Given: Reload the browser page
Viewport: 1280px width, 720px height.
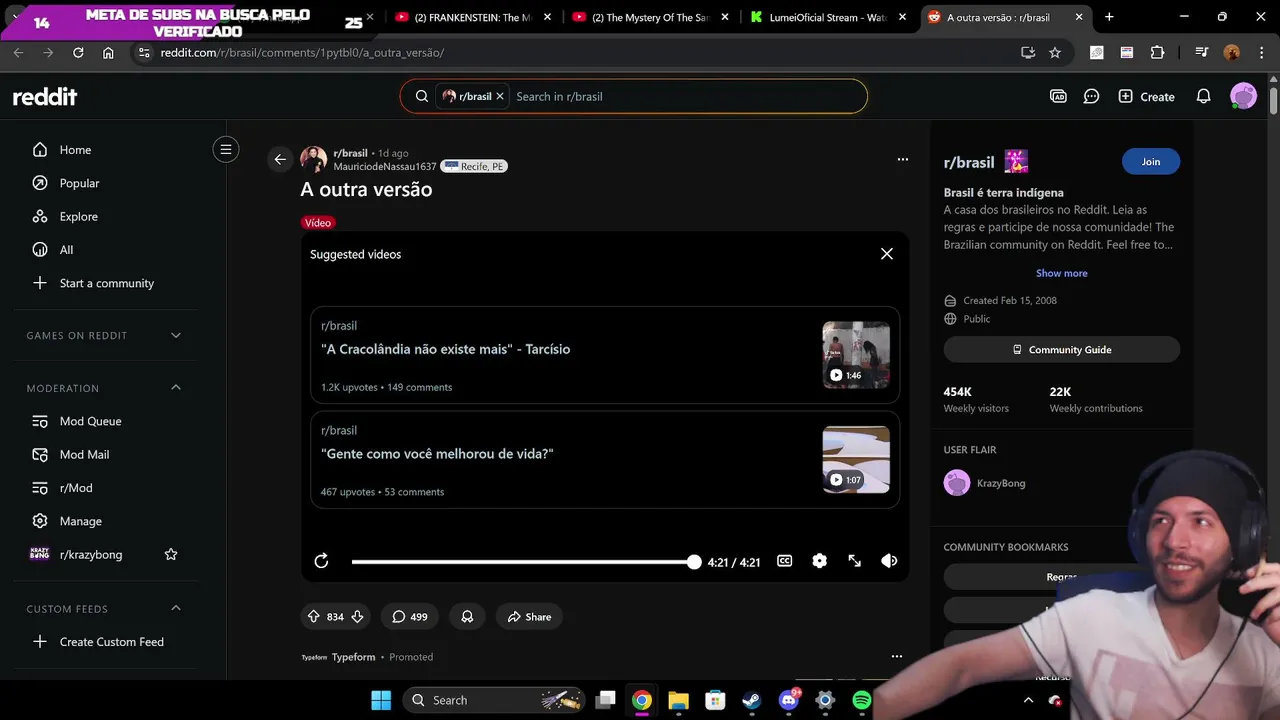Looking at the screenshot, I should (x=78, y=53).
